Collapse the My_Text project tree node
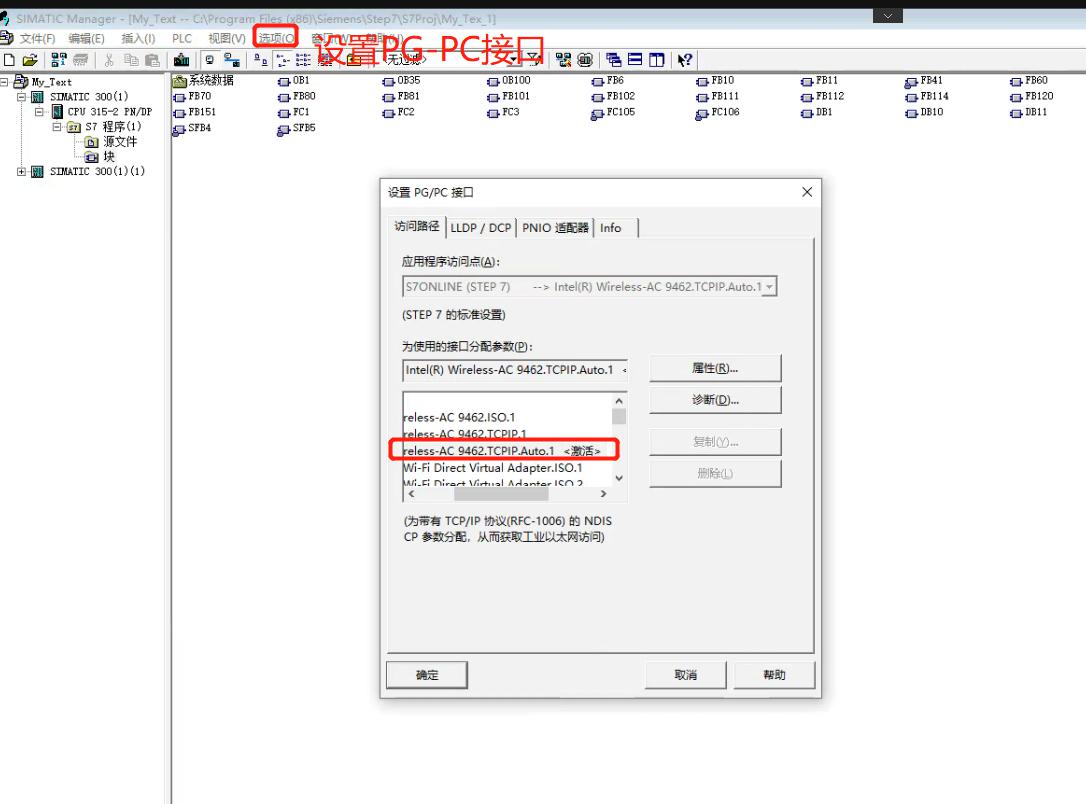The height and width of the screenshot is (804, 1086). click(x=5, y=82)
